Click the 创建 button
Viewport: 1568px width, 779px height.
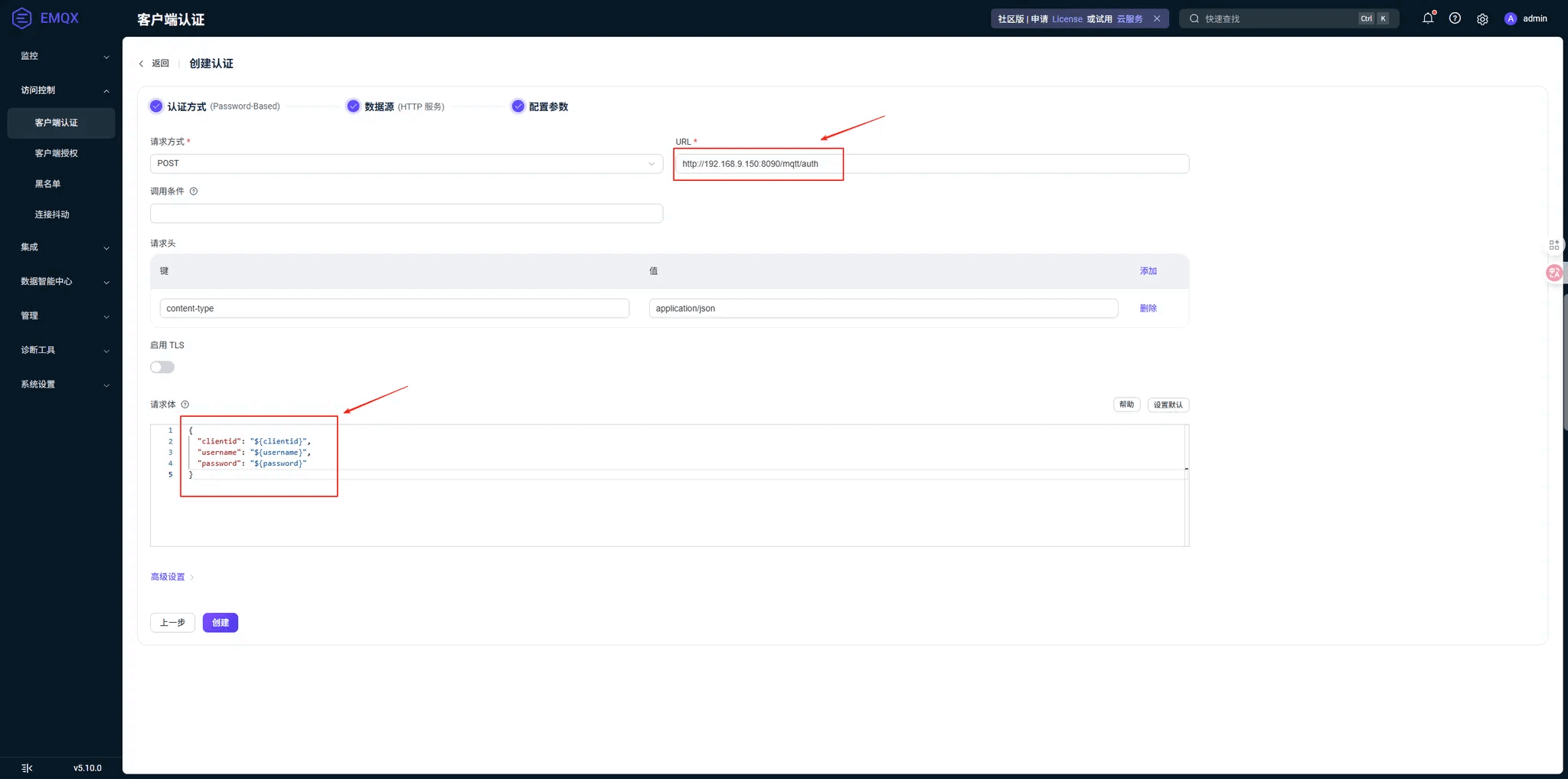point(220,623)
